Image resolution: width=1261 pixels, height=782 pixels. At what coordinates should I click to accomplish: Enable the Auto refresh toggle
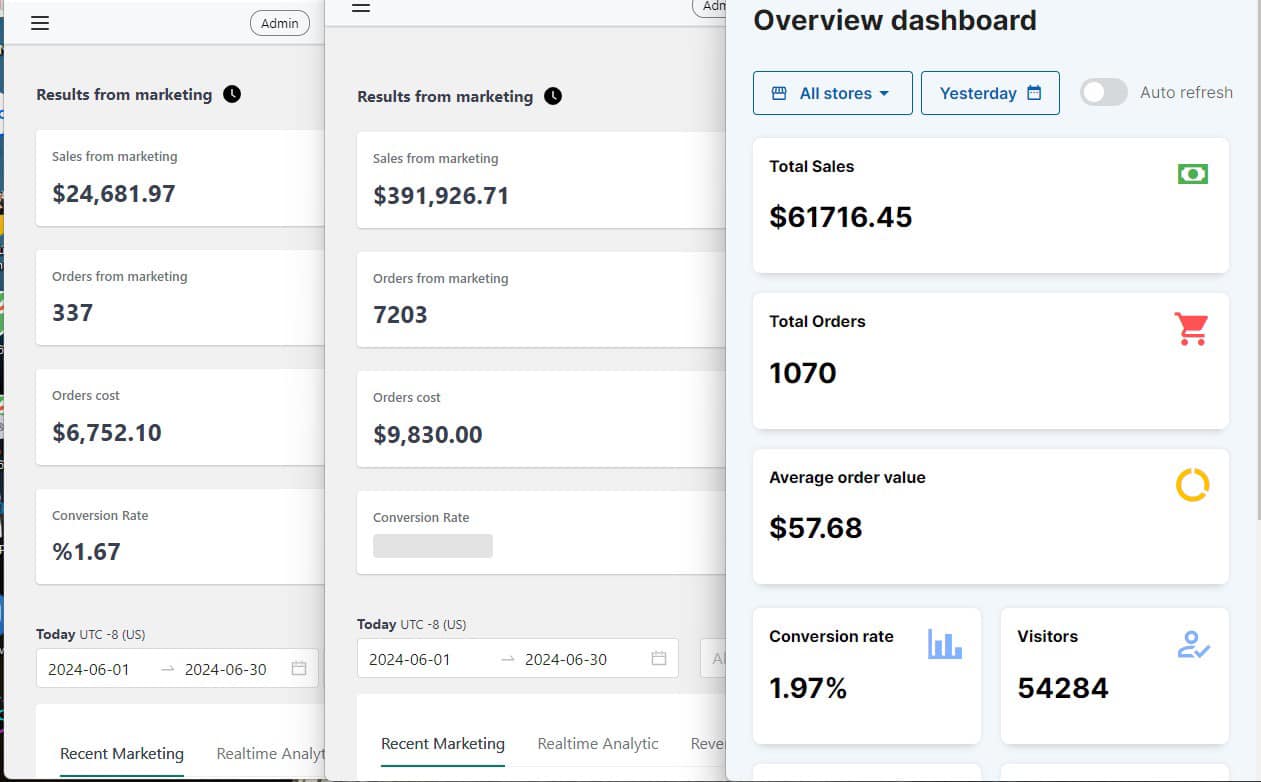(1104, 93)
